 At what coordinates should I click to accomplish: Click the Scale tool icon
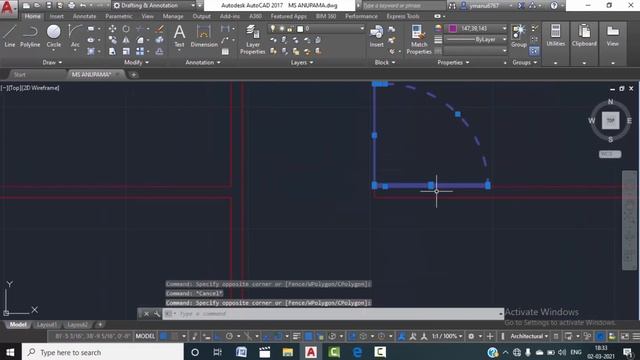tap(126, 51)
